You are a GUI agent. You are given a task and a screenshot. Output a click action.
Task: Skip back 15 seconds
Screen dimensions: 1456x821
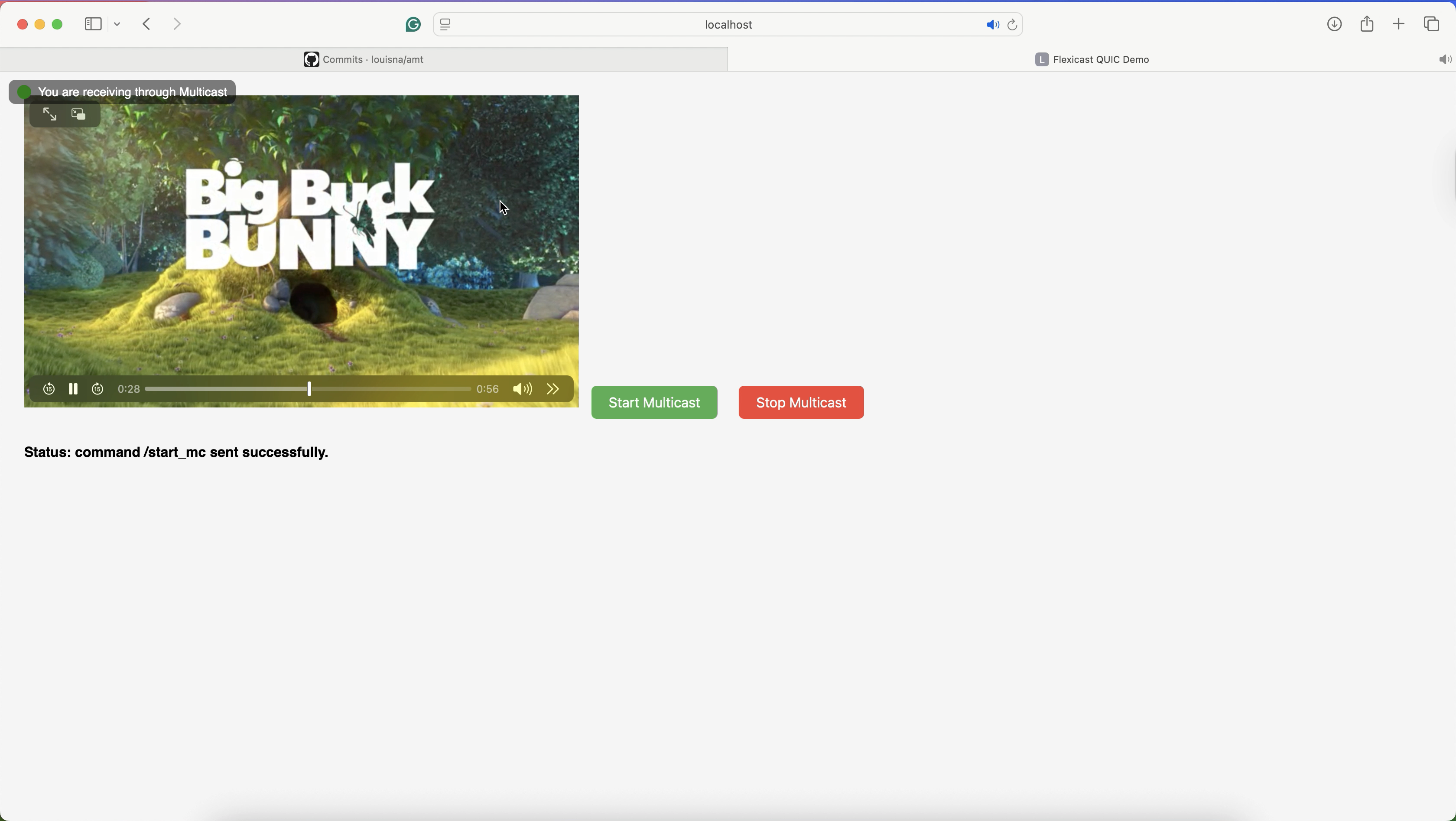coord(49,389)
